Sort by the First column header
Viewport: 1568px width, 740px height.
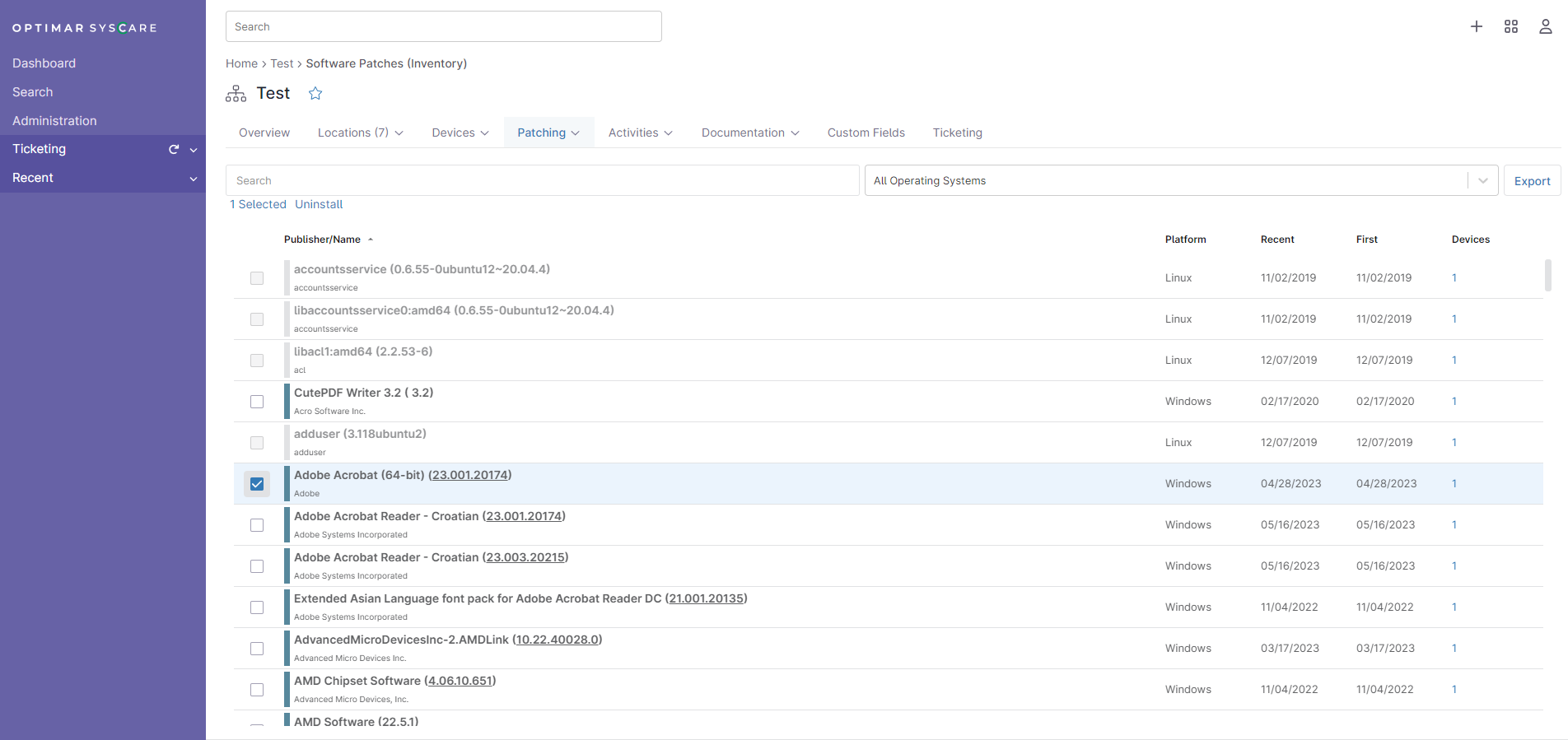1367,240
